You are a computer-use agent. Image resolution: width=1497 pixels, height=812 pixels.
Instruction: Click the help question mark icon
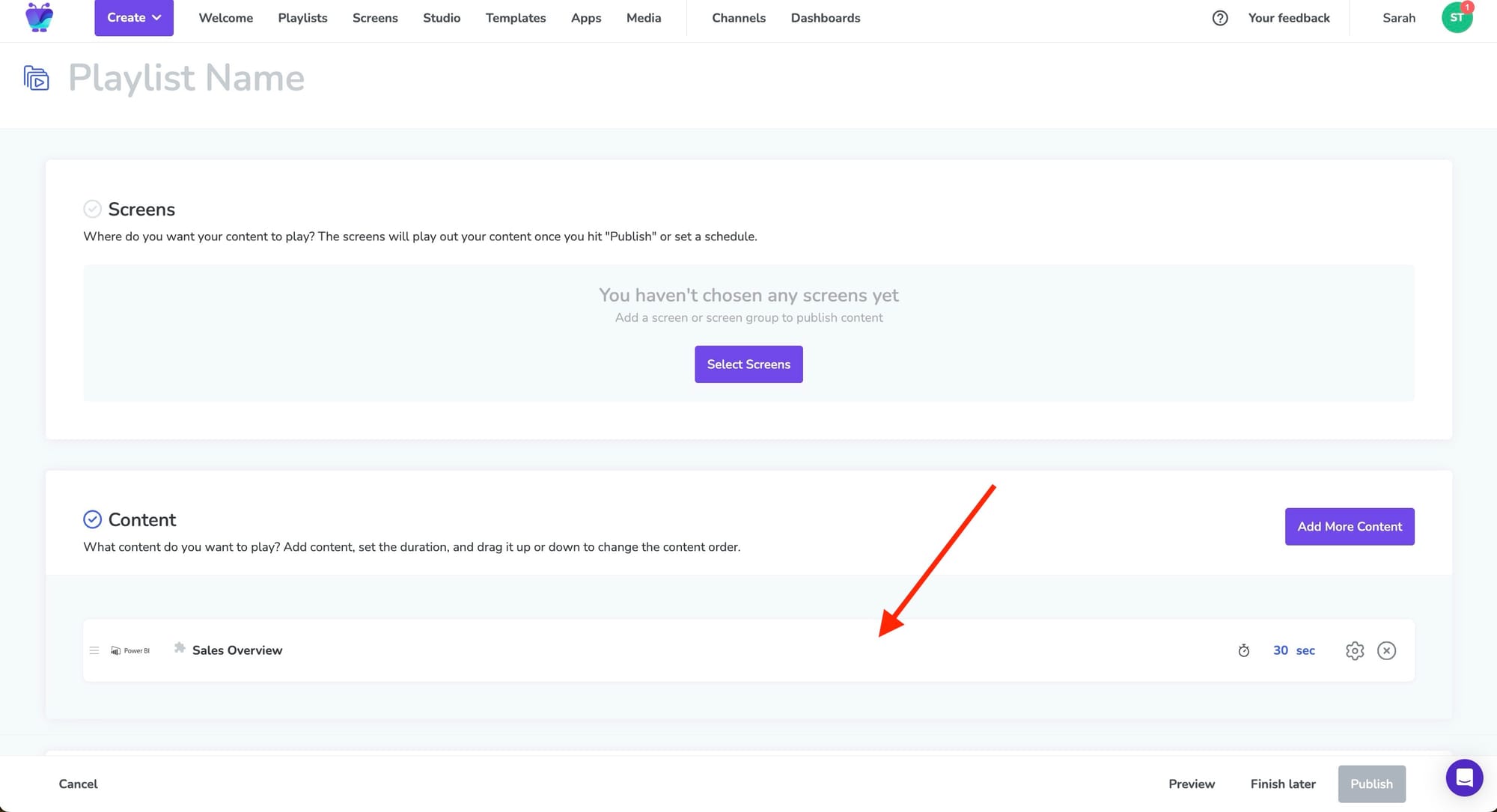coord(1220,18)
